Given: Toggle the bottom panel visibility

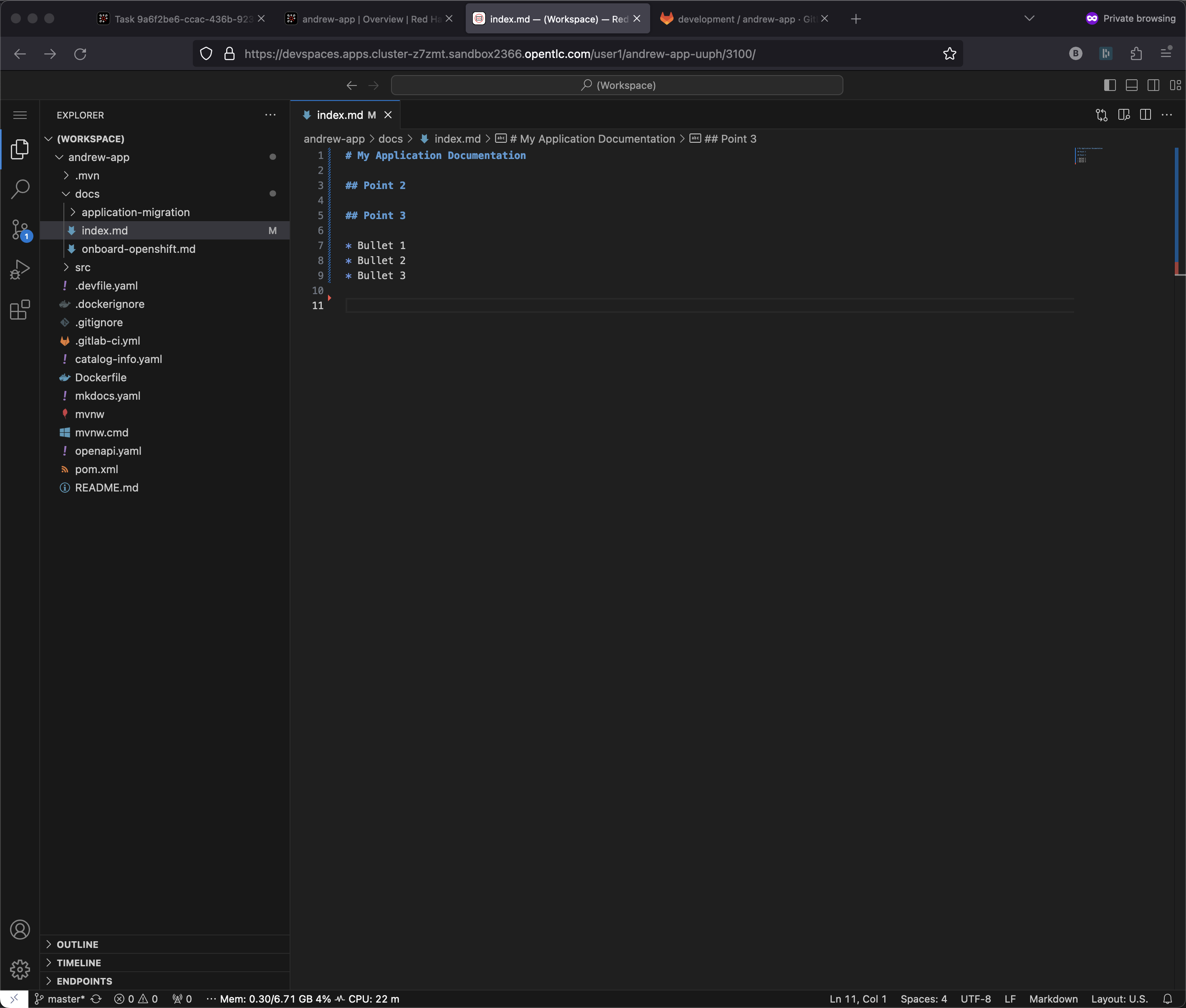Looking at the screenshot, I should (1132, 85).
